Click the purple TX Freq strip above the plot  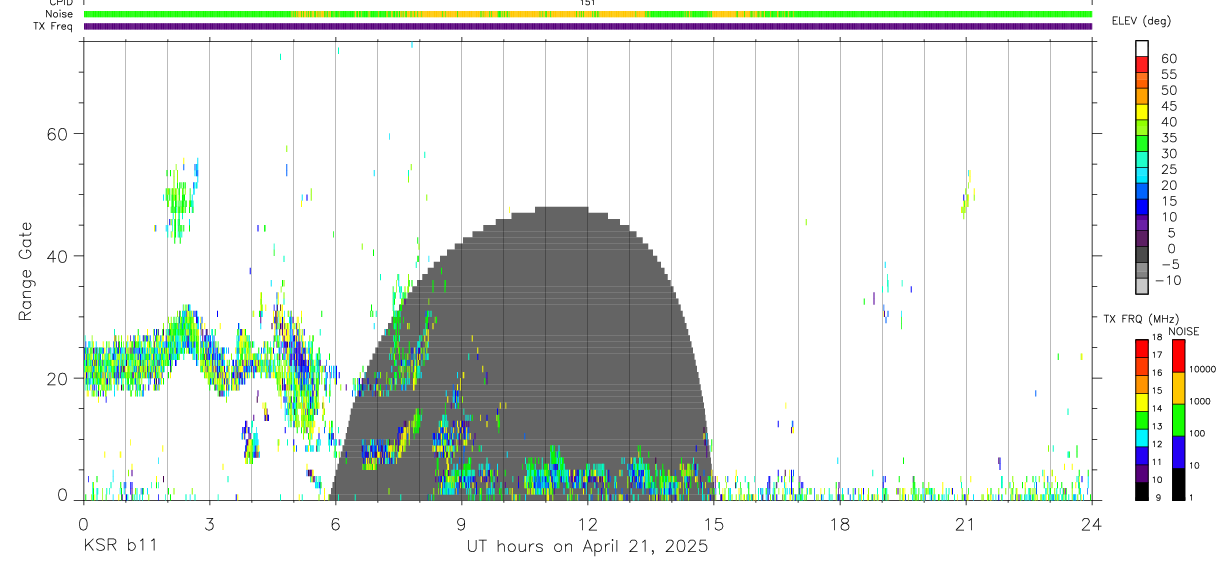[x=587, y=26]
